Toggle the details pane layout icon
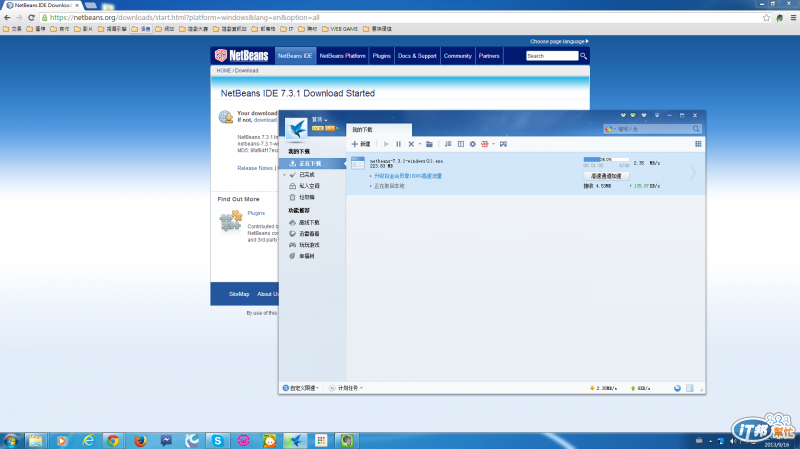Viewport: 800px width, 449px height. tap(461, 144)
